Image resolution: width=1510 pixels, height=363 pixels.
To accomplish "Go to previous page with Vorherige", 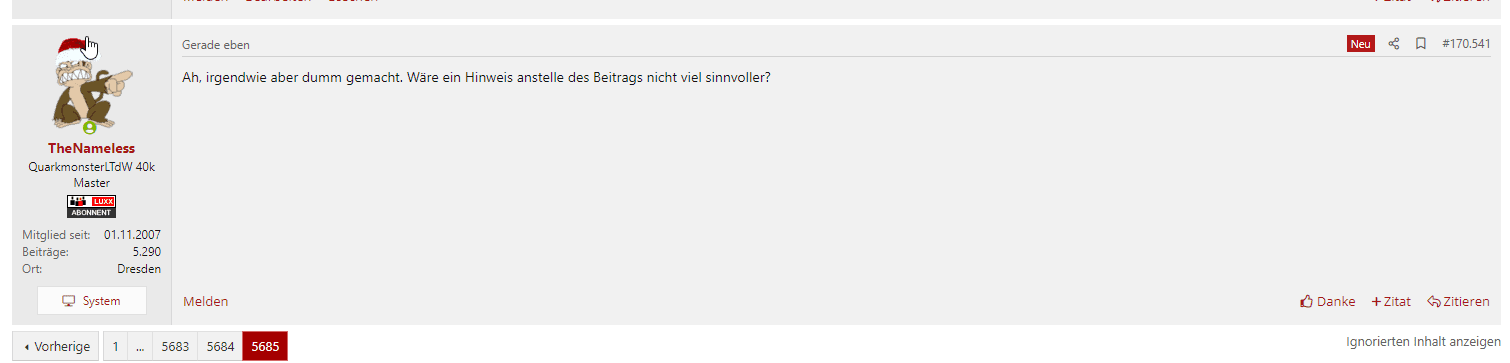I will [x=56, y=346].
